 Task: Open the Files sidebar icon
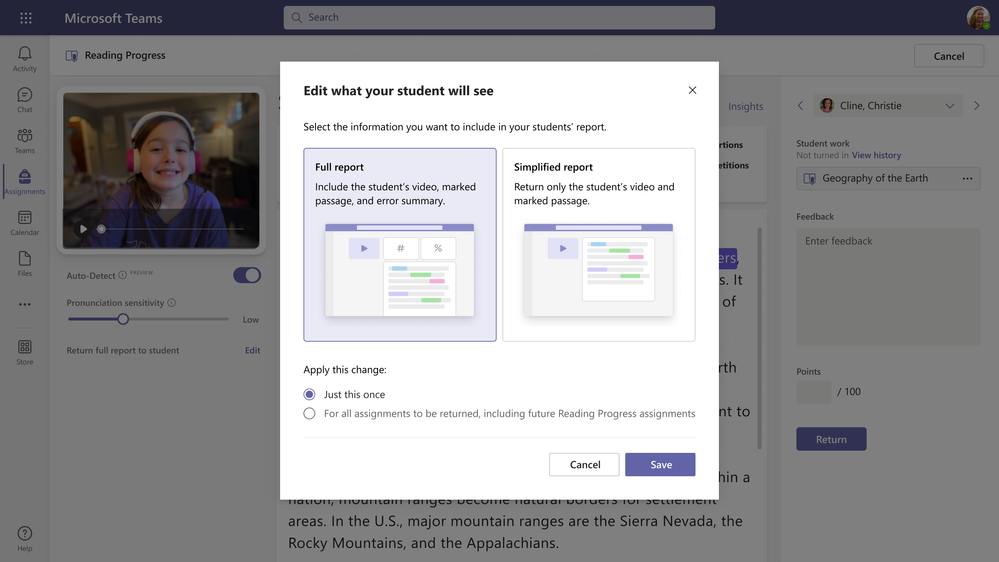click(25, 259)
